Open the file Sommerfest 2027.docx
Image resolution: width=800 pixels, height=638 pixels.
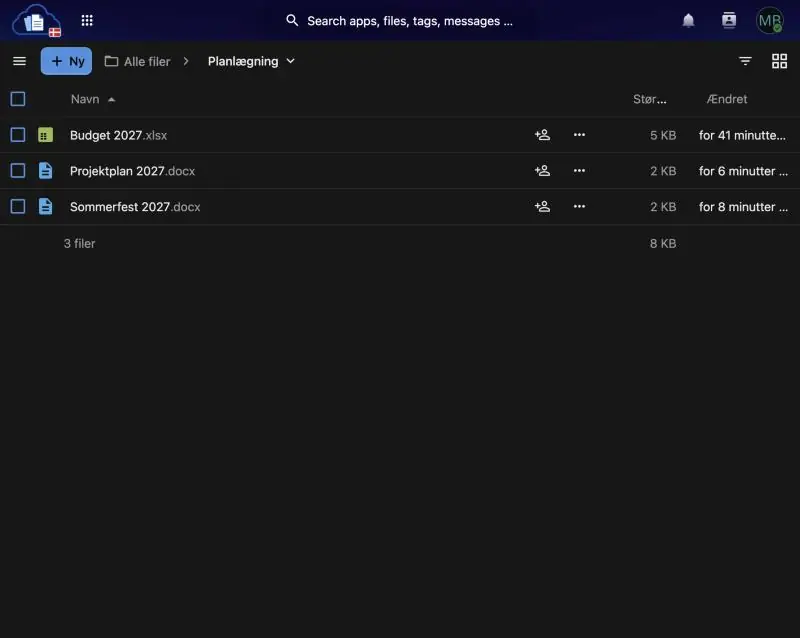135,207
